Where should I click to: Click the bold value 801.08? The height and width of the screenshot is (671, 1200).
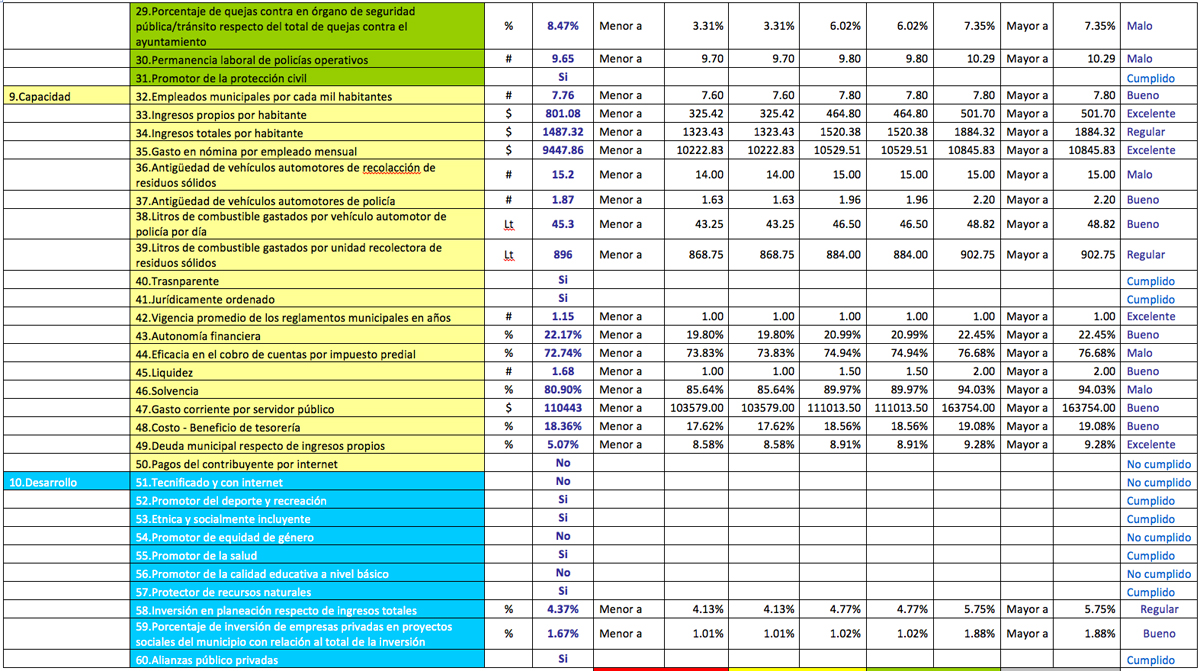point(563,115)
